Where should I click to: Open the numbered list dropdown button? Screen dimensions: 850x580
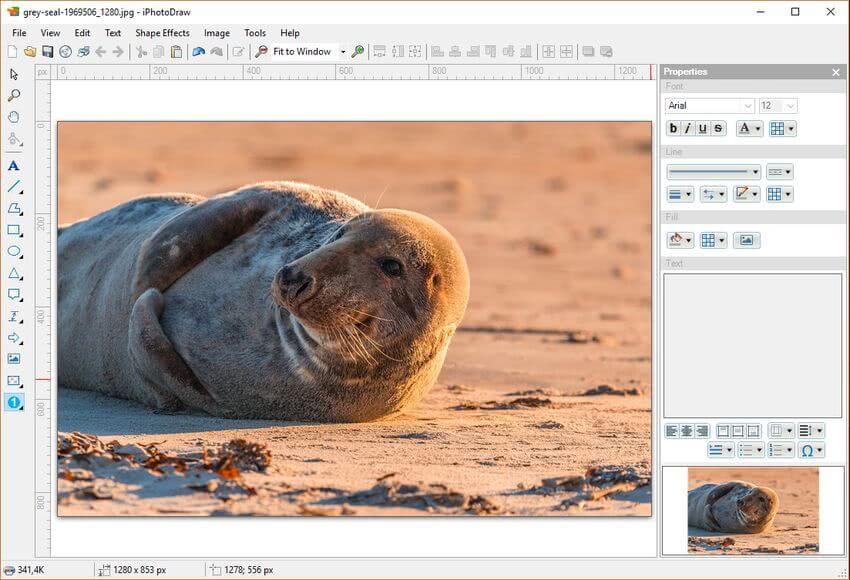781,450
